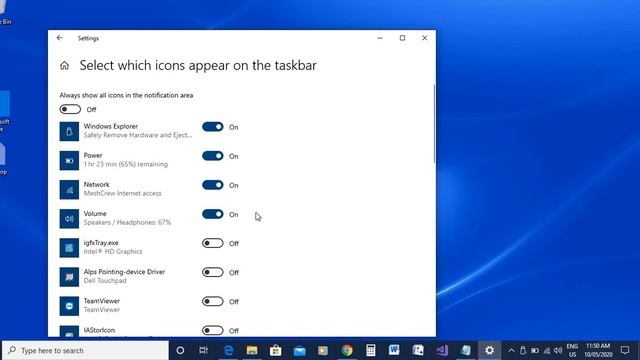Open the Mail app from the taskbar

[299, 350]
